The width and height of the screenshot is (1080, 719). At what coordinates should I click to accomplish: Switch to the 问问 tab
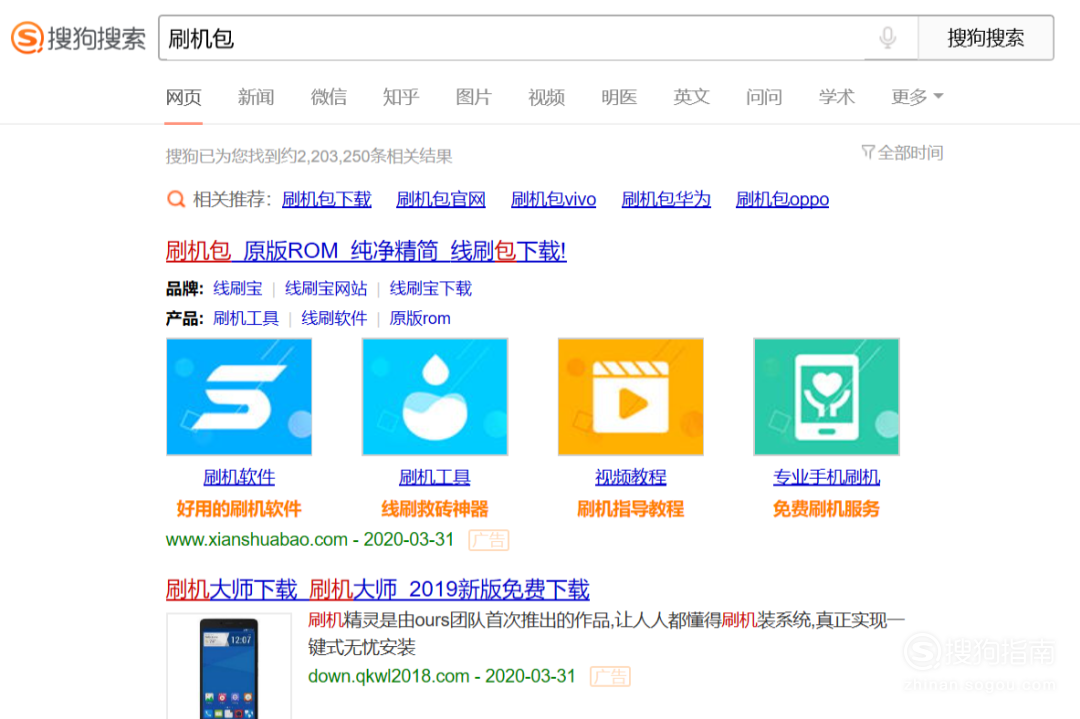tap(764, 97)
